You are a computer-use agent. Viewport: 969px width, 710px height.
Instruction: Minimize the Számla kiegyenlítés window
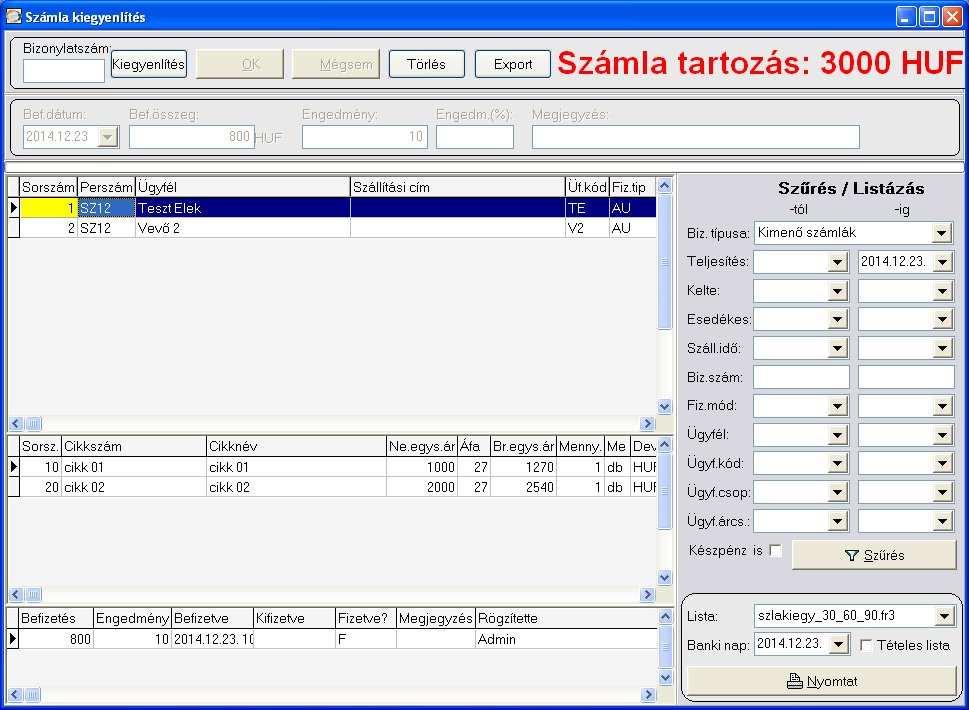coord(906,17)
